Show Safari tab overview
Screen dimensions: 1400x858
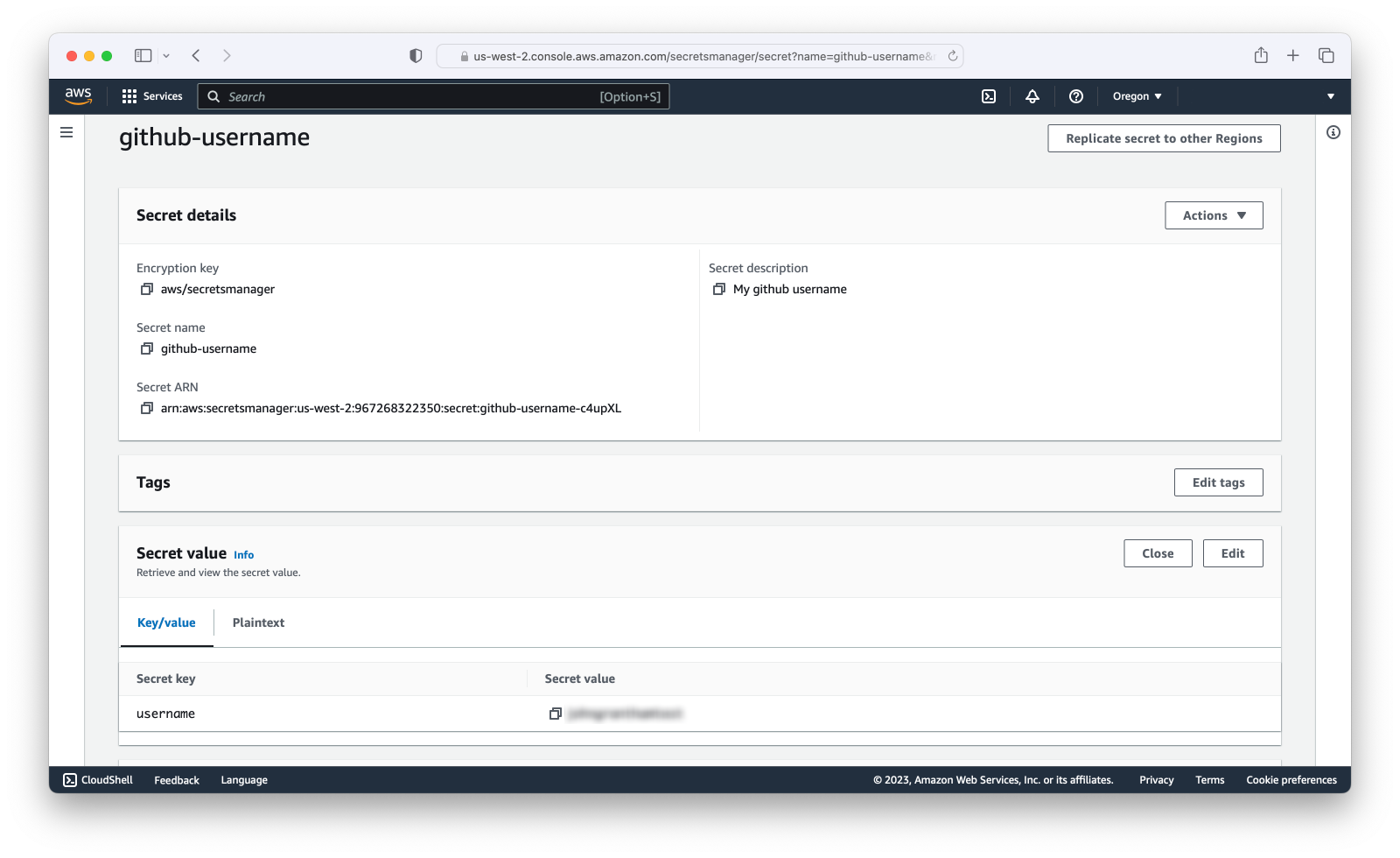tap(1326, 55)
